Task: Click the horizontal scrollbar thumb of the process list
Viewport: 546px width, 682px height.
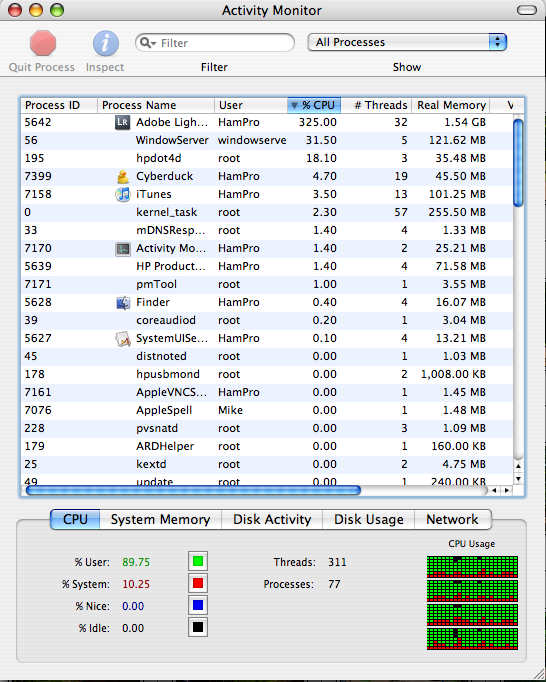Action: point(193,491)
